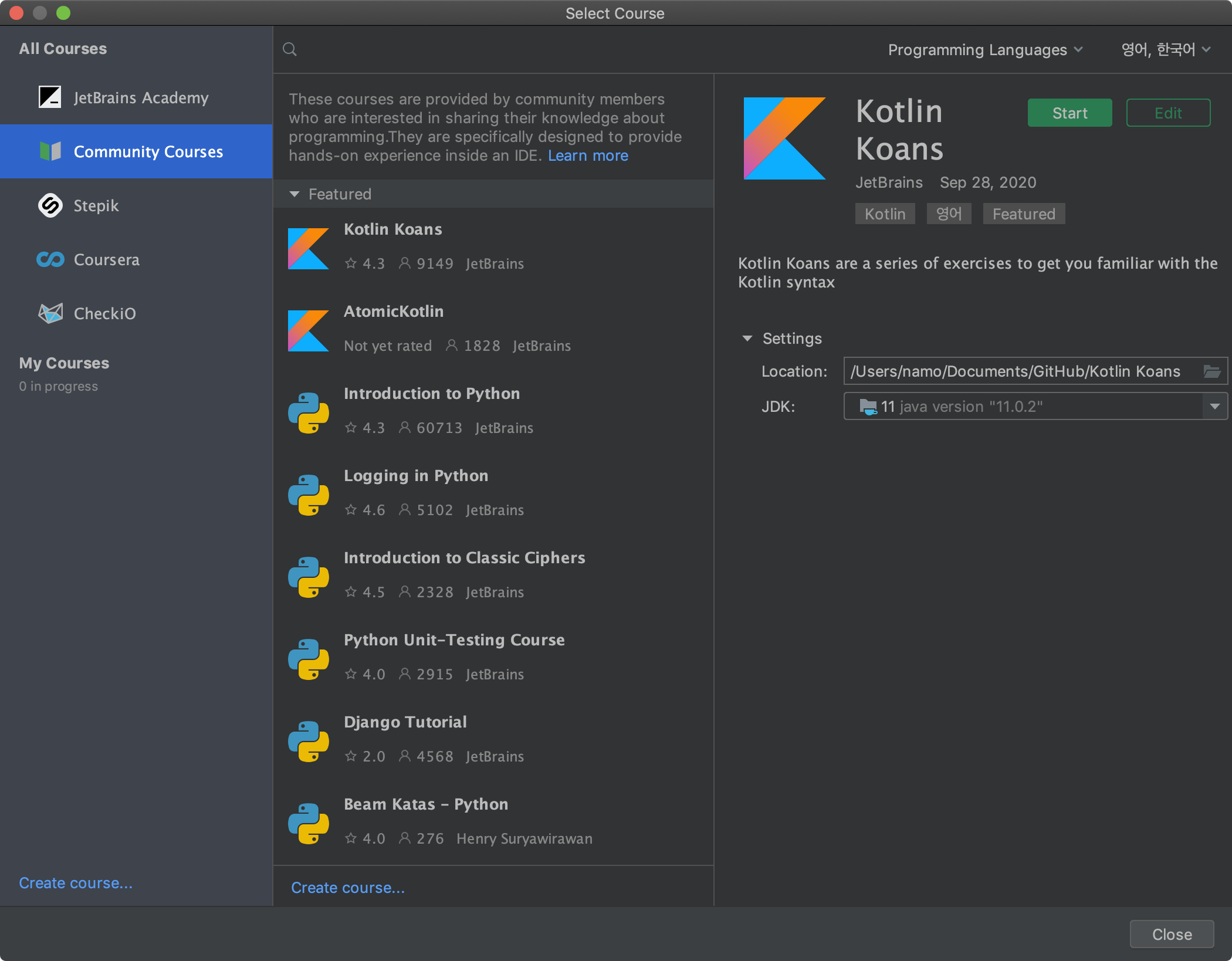
Task: Click the JetBrains Academy logo icon
Action: pyautogui.click(x=50, y=97)
